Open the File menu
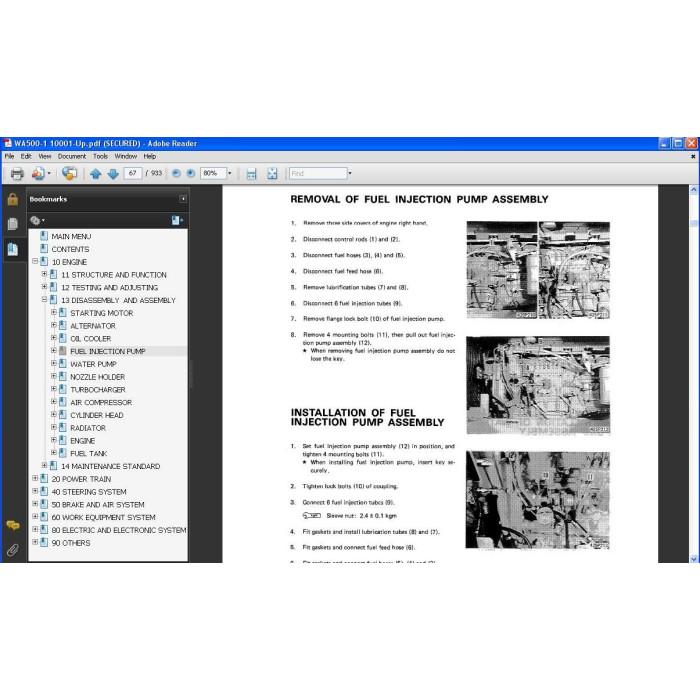Viewport: 700px width, 700px height. tap(9, 156)
